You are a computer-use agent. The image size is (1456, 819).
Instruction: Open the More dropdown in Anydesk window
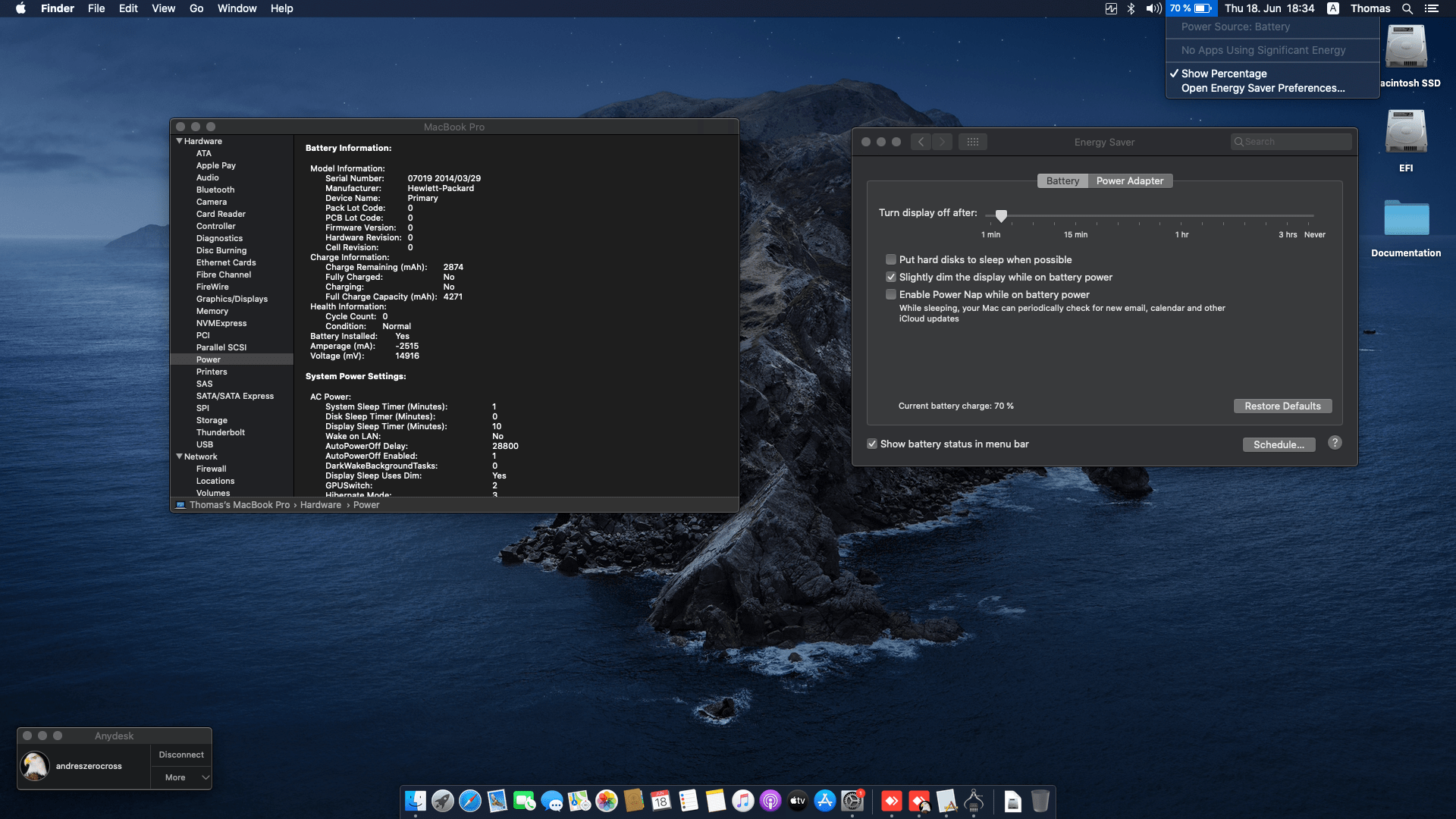[x=181, y=777]
